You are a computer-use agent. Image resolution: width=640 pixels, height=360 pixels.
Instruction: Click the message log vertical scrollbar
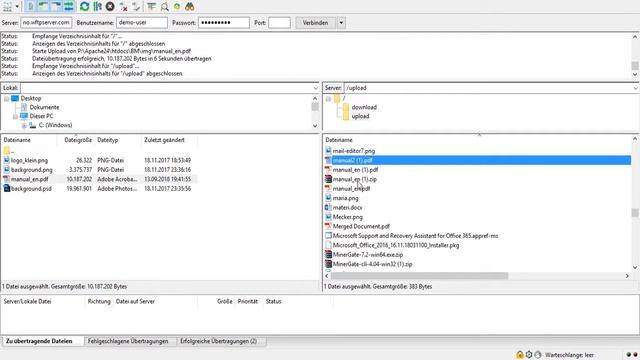click(635, 65)
